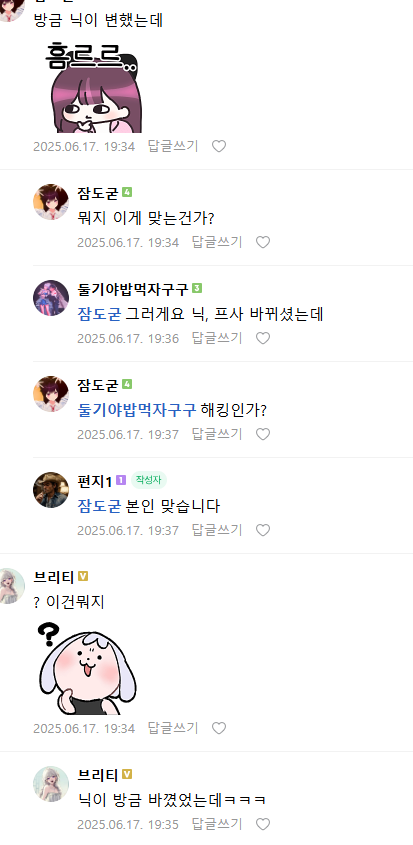Viewport: 413px width, 845px height.
Task: Click the level 4 badge beside 잠도굳's first reply
Action: tap(127, 192)
